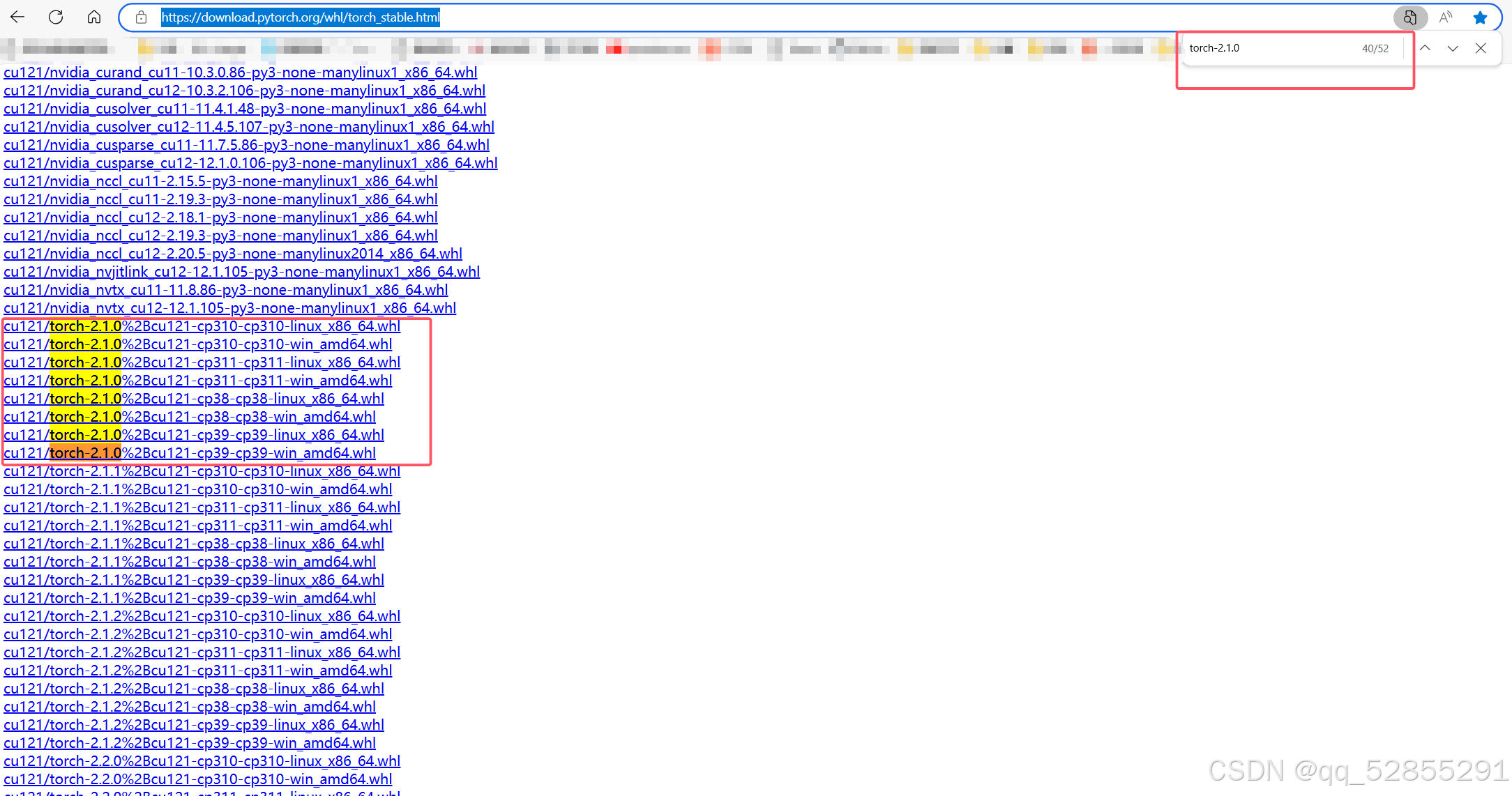Close the find-on-page bar

click(x=1481, y=48)
